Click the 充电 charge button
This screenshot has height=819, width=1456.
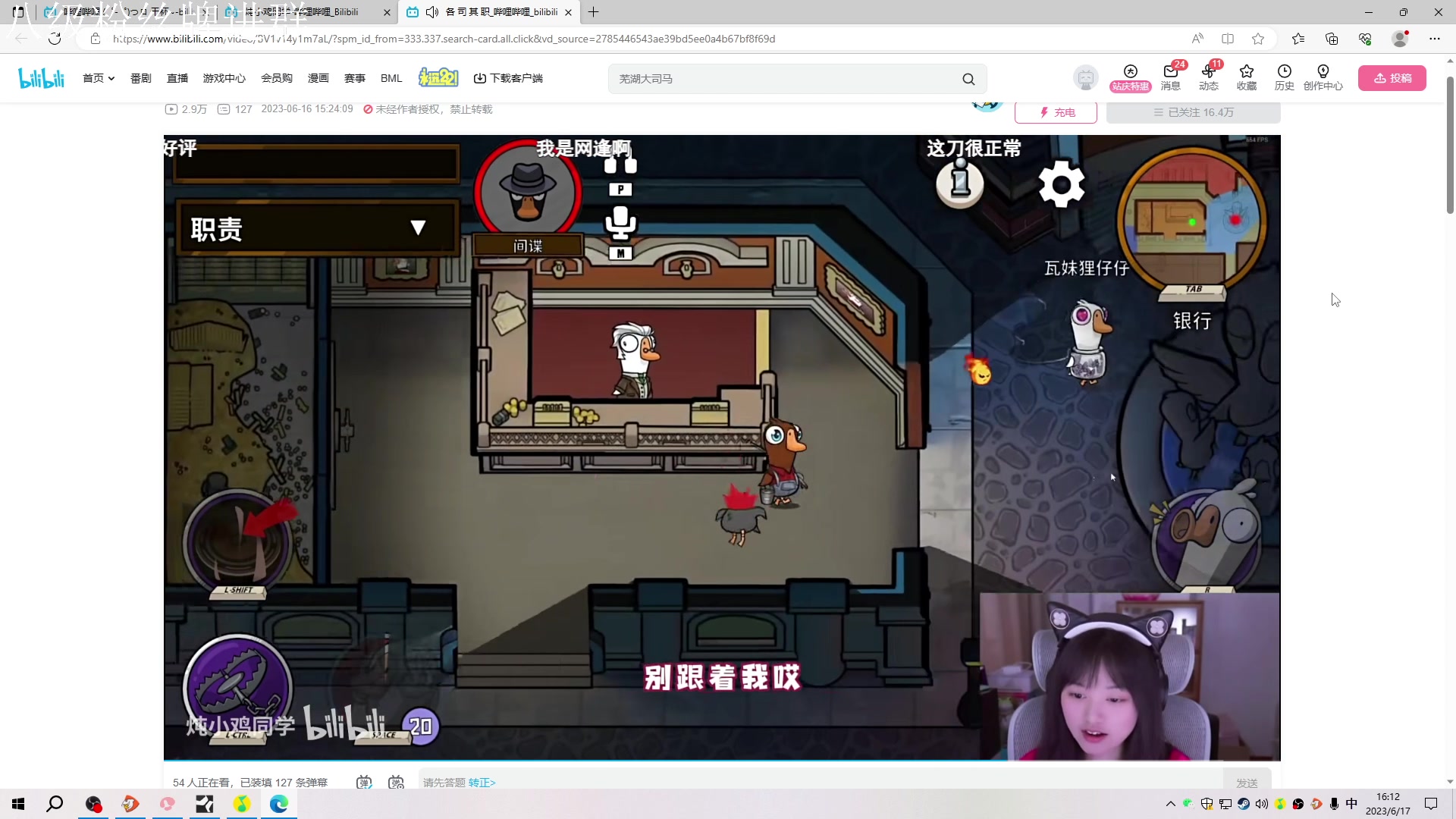pos(1056,112)
